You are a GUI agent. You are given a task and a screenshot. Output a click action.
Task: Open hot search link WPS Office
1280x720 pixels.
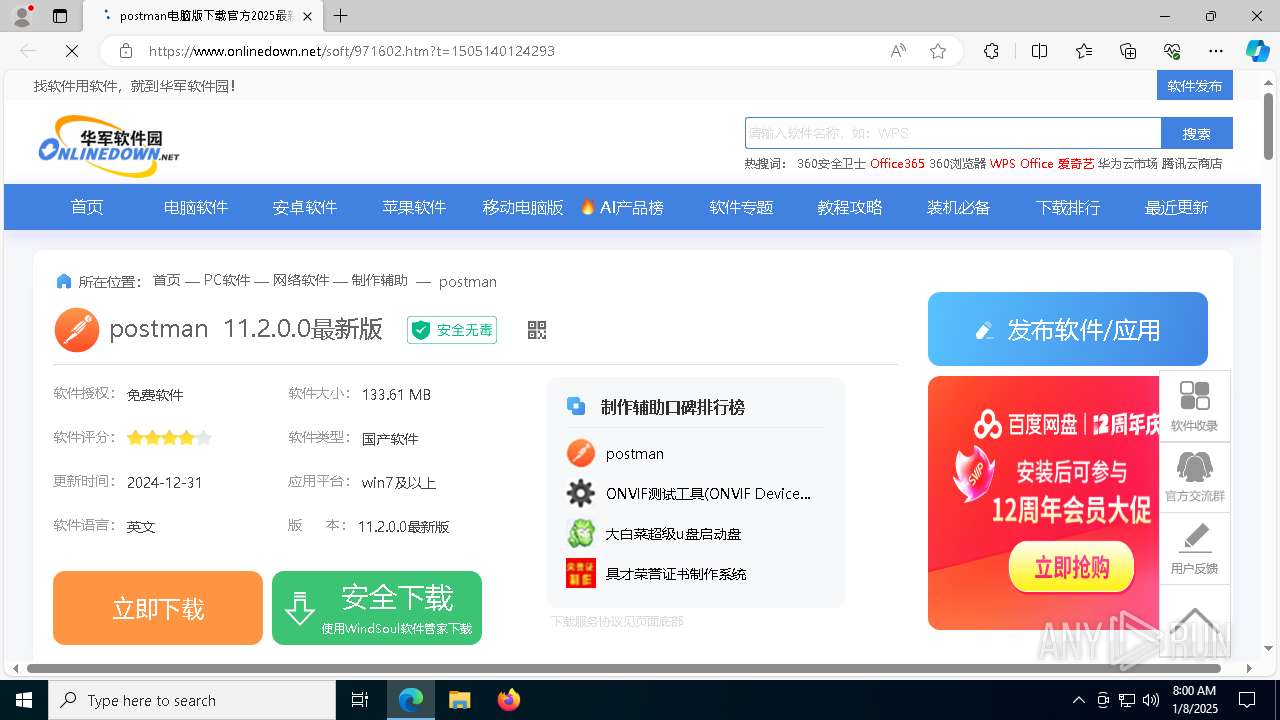(1022, 164)
